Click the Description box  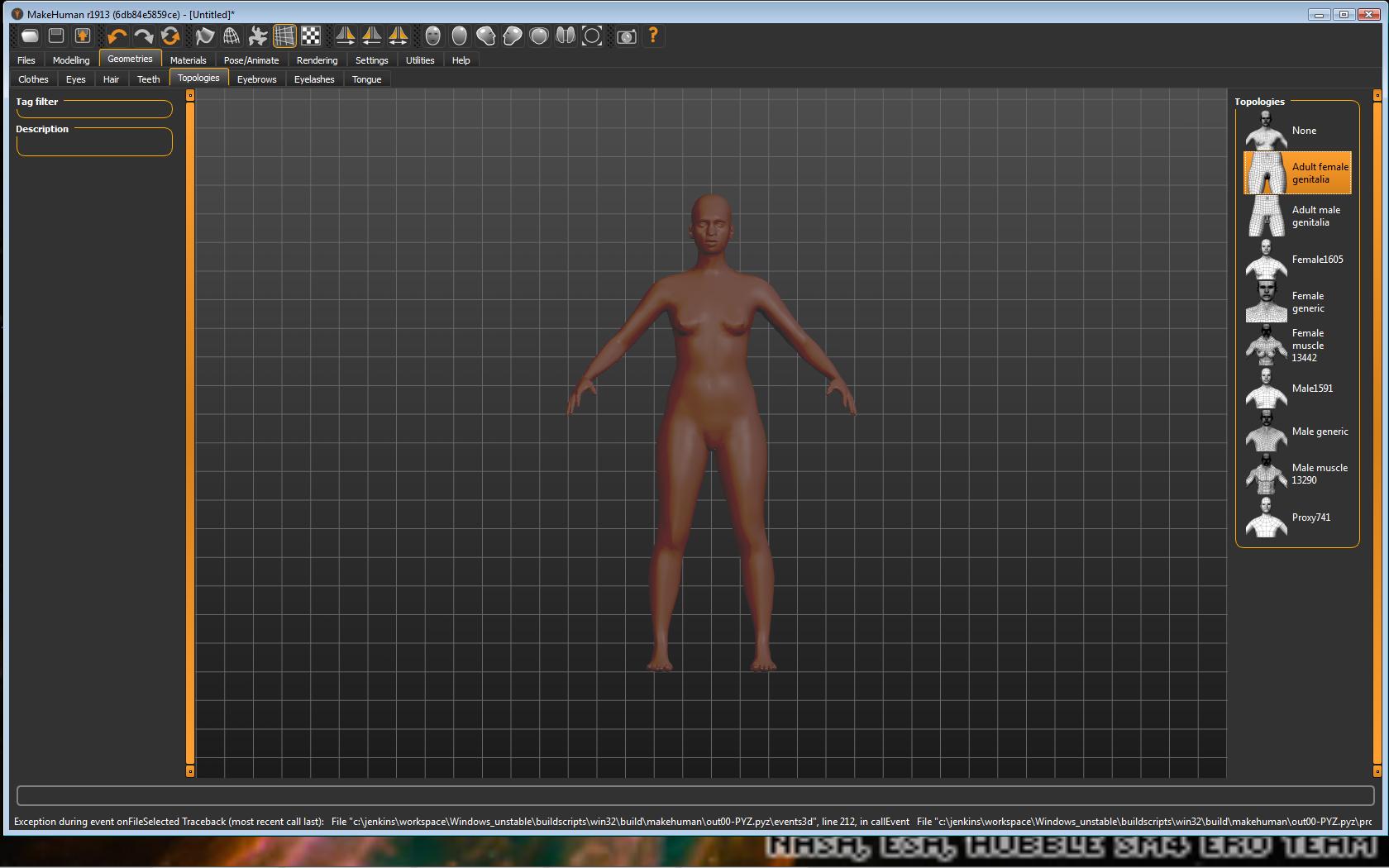pos(94,142)
